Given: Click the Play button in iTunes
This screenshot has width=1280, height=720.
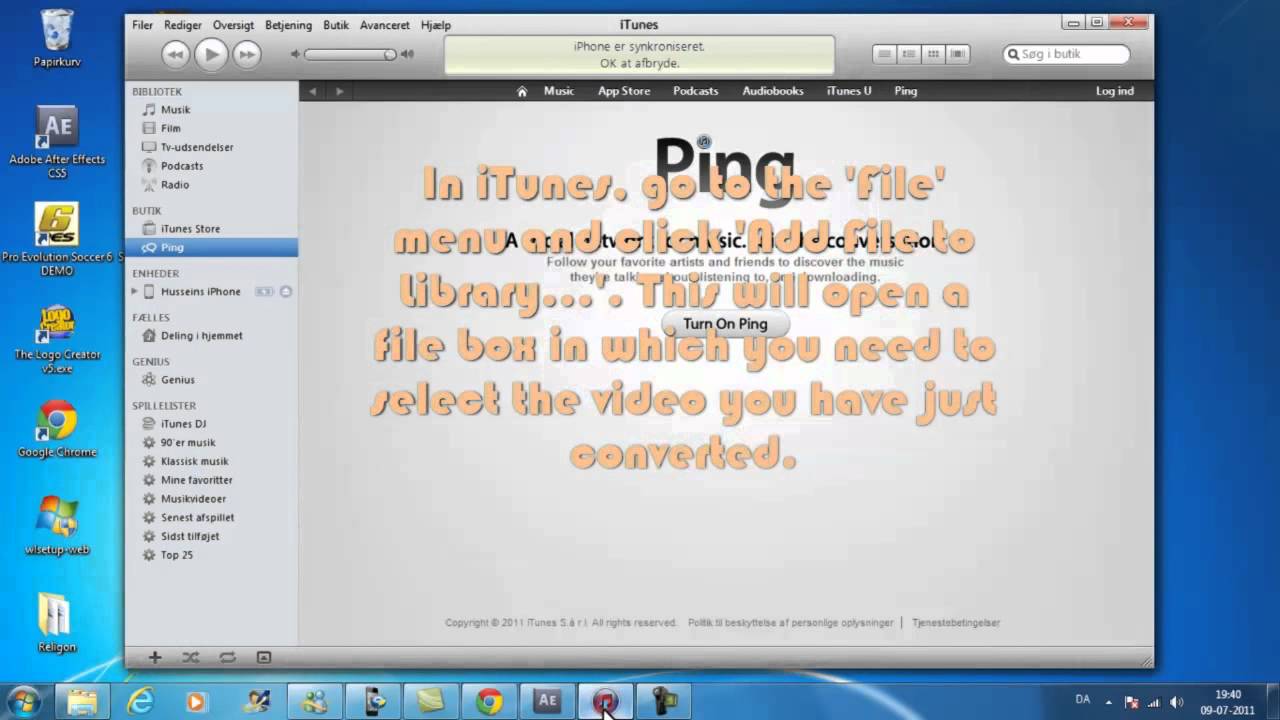Looking at the screenshot, I should tap(211, 54).
